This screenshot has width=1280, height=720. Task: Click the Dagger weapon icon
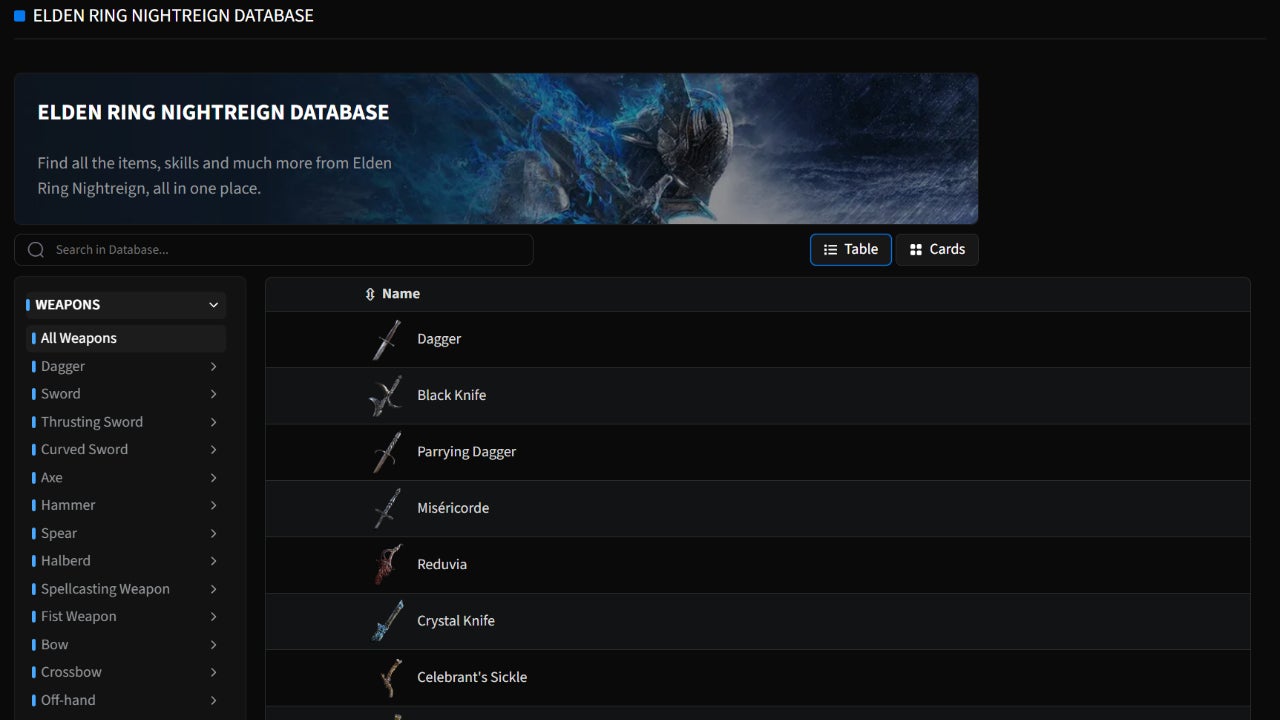(386, 340)
